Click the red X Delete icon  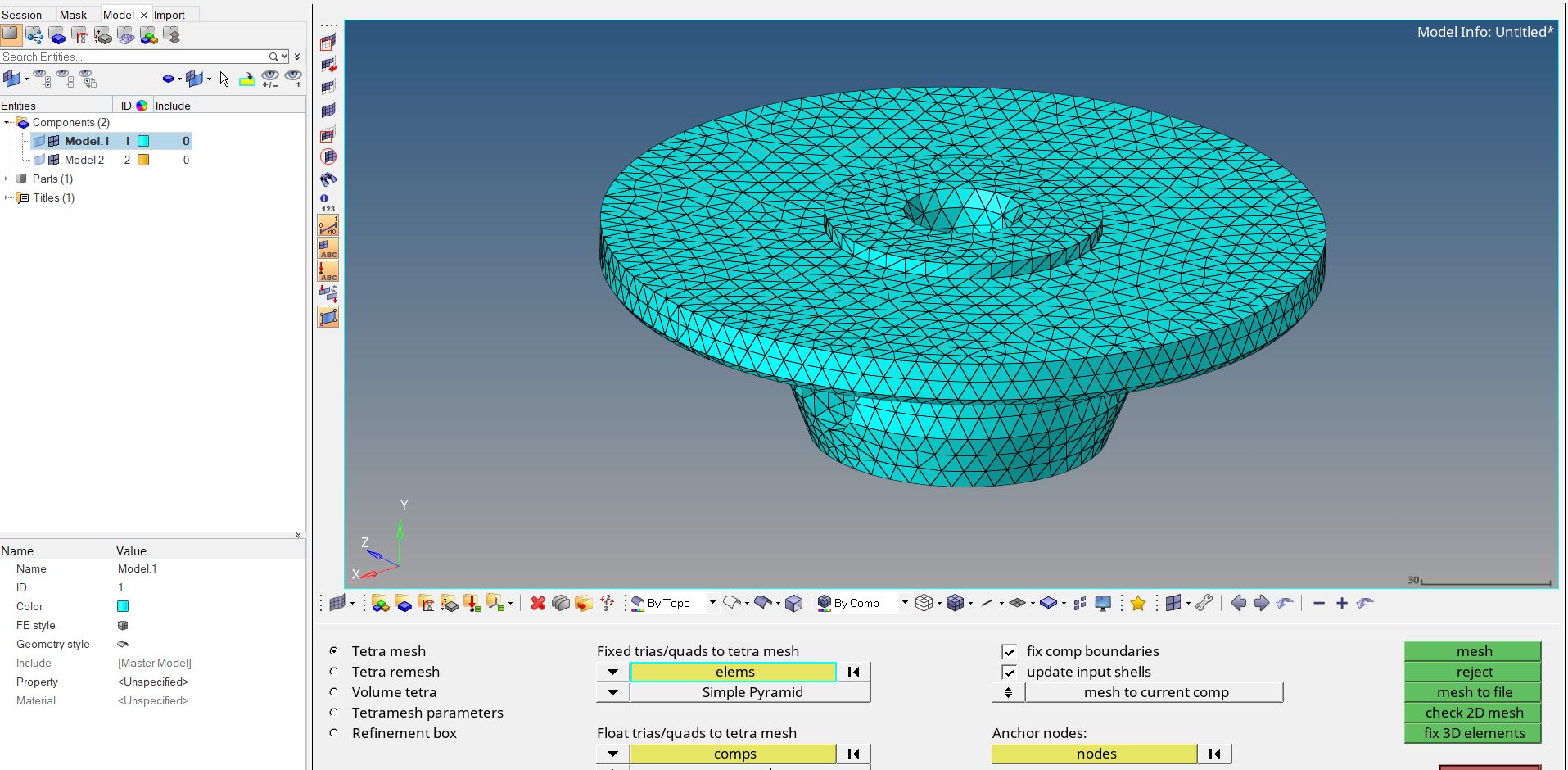pos(538,604)
